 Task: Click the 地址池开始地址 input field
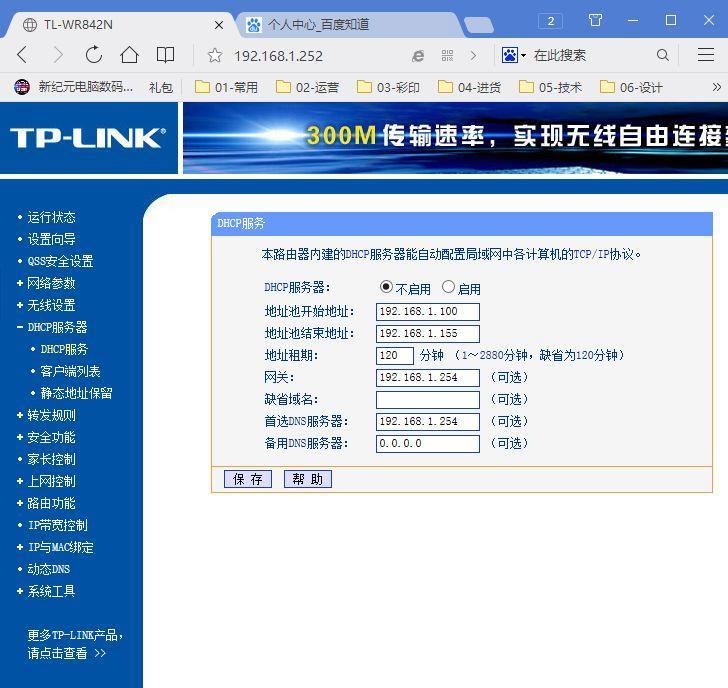(x=427, y=312)
